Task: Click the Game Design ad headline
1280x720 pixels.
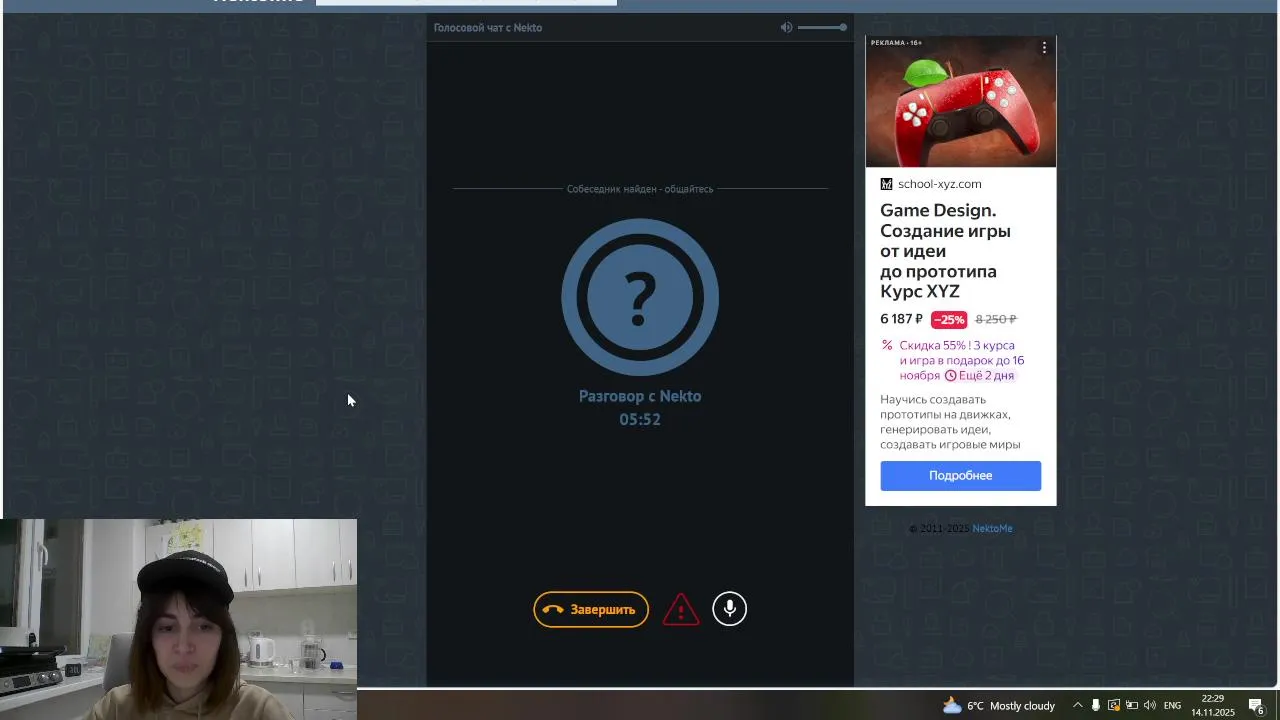Action: pyautogui.click(x=945, y=251)
